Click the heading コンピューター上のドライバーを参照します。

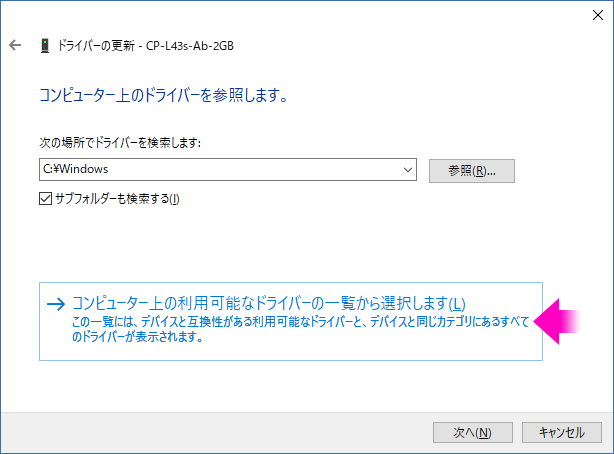tap(164, 95)
